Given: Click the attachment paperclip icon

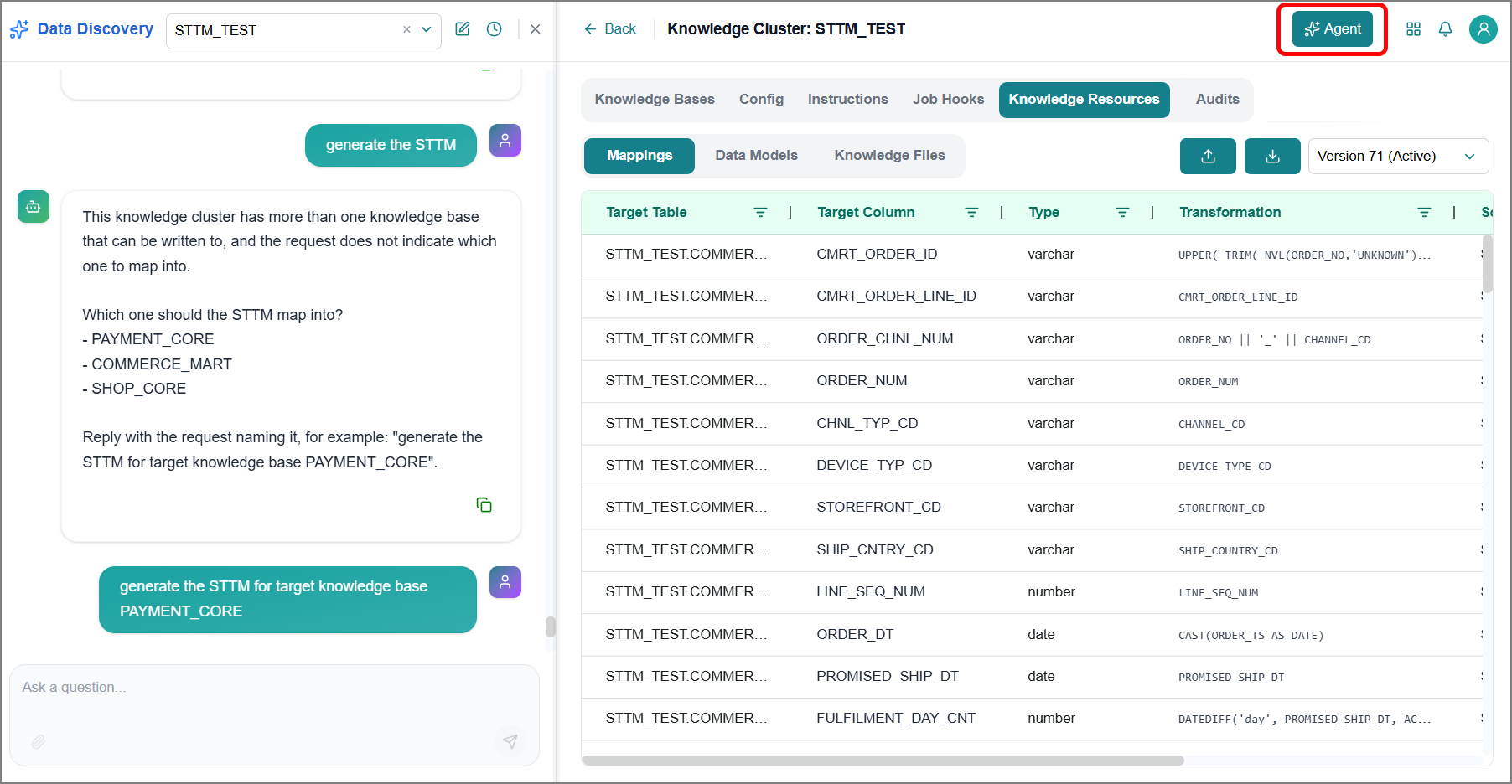Looking at the screenshot, I should coord(39,741).
